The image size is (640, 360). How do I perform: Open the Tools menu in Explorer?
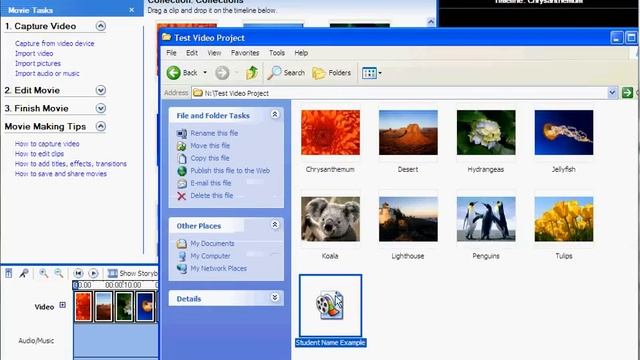pyautogui.click(x=277, y=53)
